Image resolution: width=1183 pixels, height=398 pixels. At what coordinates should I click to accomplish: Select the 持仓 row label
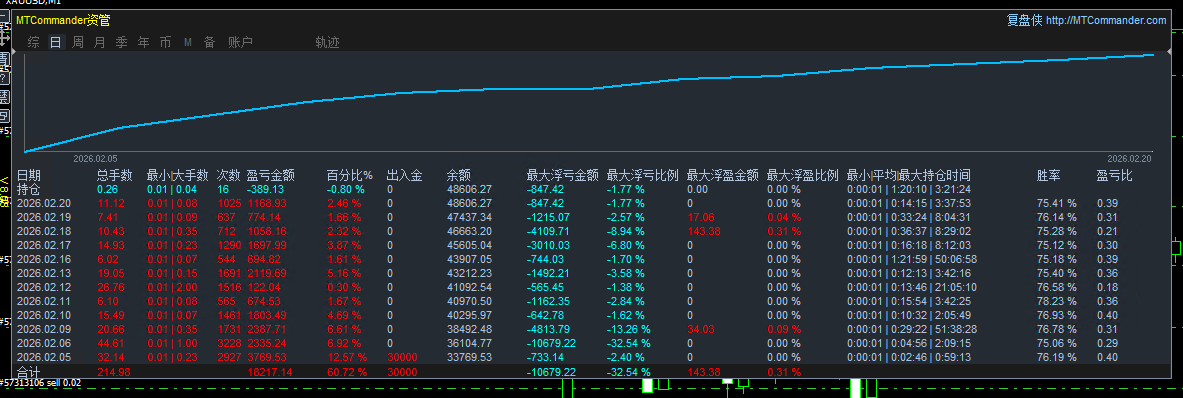29,189
